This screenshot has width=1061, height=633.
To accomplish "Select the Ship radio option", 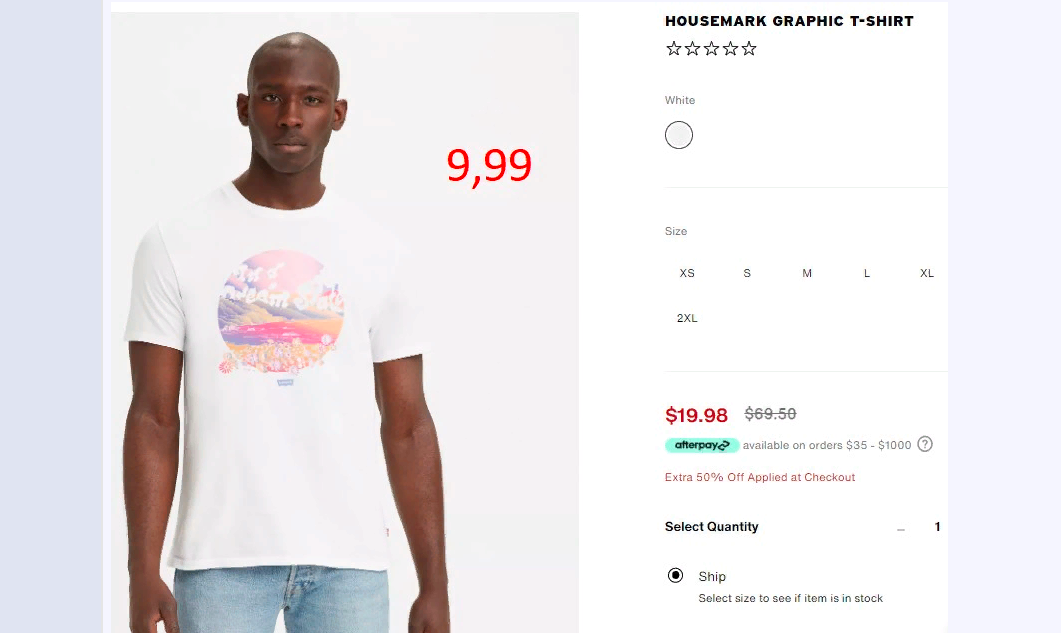I will [675, 575].
